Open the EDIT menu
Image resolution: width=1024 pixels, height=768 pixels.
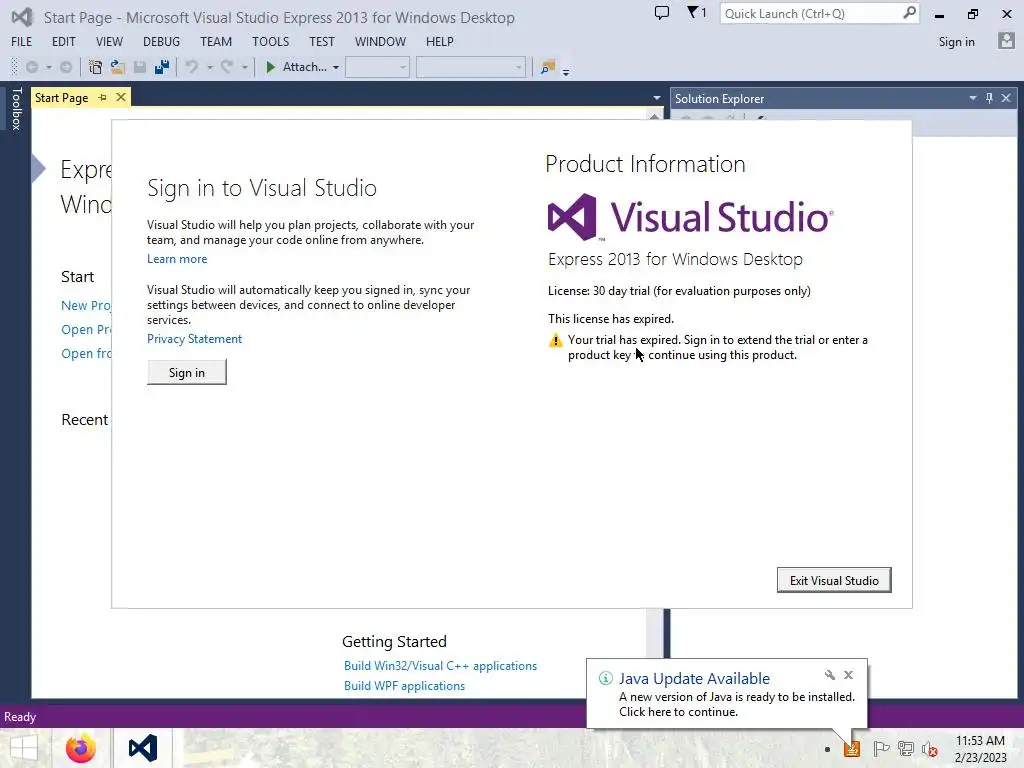(63, 41)
